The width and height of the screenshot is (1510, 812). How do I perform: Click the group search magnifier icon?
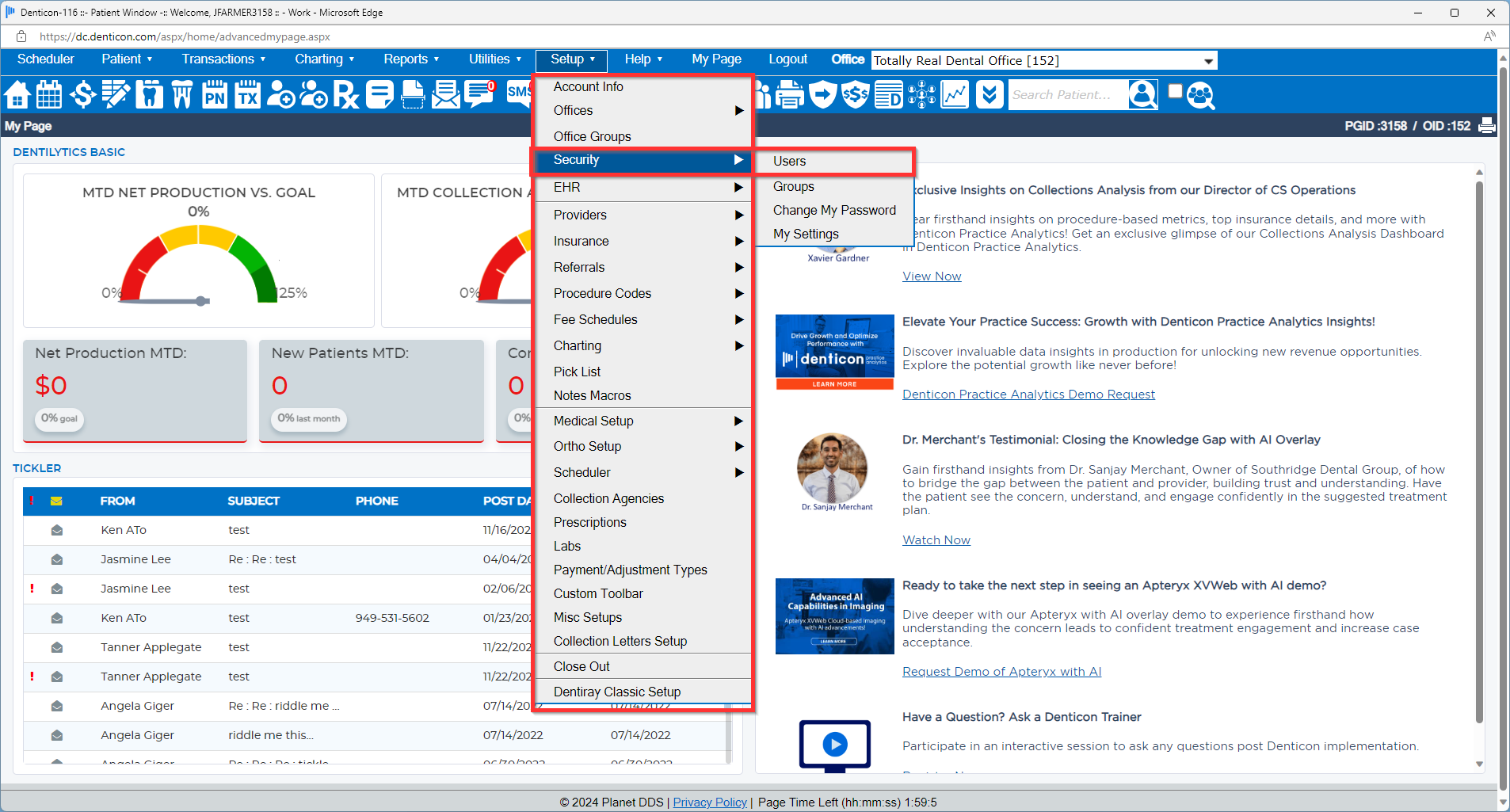pyautogui.click(x=1201, y=96)
